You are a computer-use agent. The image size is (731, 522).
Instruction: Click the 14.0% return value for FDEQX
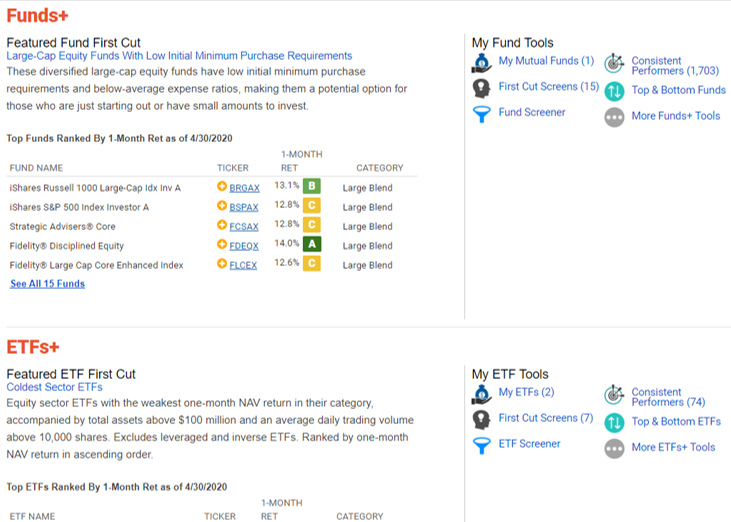pos(287,243)
